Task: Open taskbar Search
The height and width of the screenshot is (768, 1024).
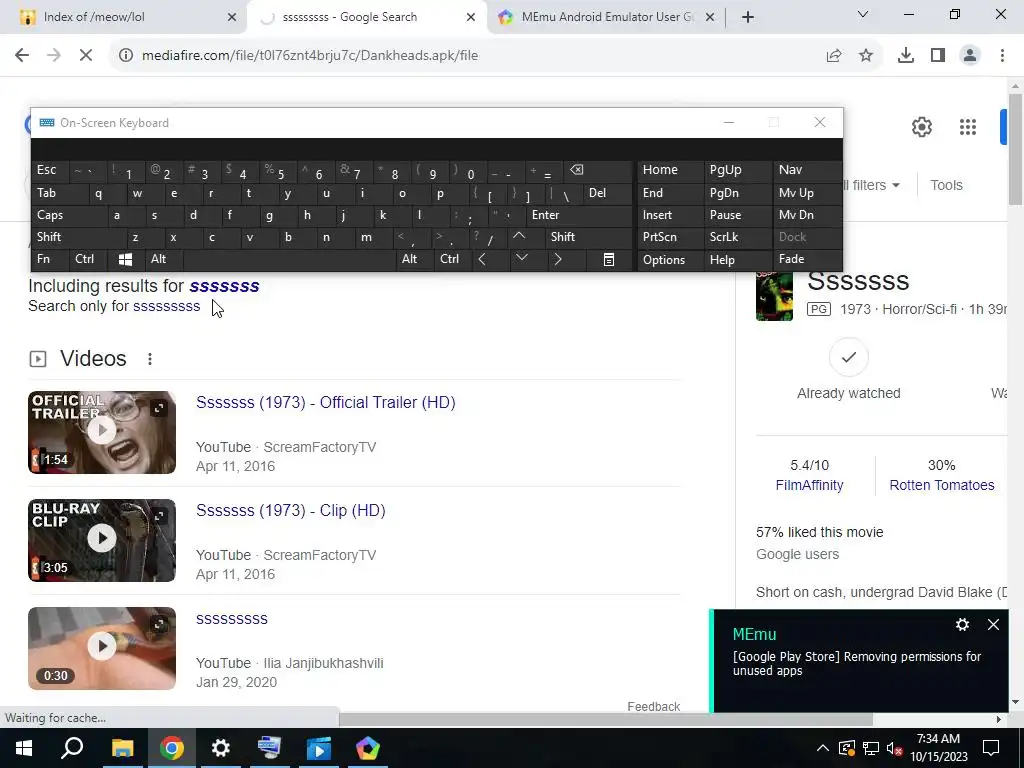Action: 72,748
